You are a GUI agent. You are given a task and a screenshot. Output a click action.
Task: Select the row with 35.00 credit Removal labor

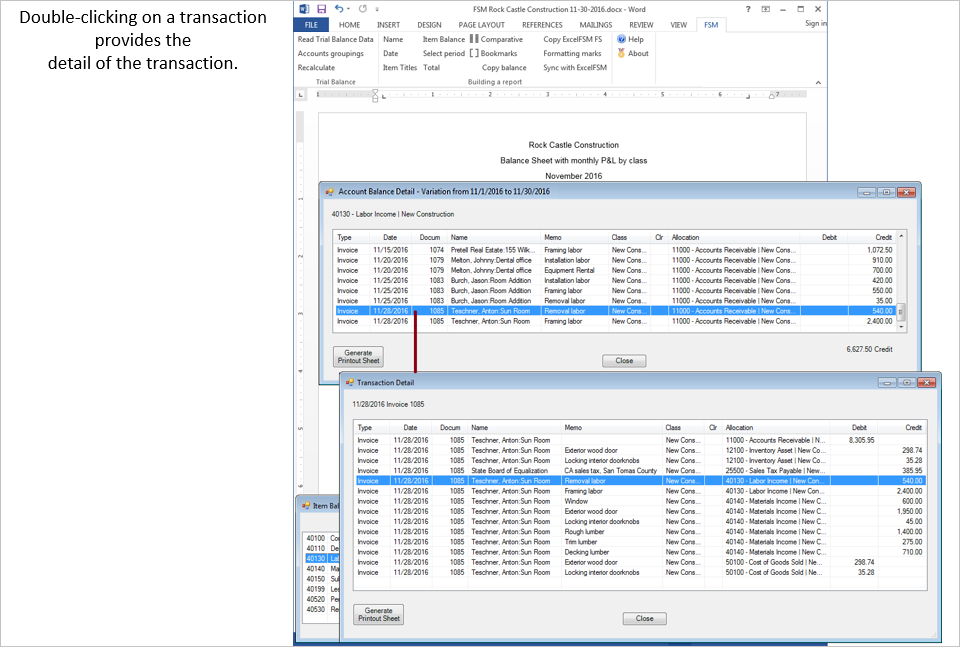click(x=615, y=301)
